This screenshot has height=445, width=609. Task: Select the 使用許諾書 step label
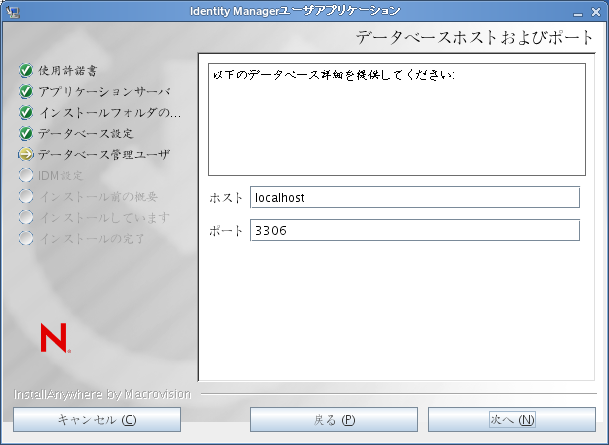68,71
